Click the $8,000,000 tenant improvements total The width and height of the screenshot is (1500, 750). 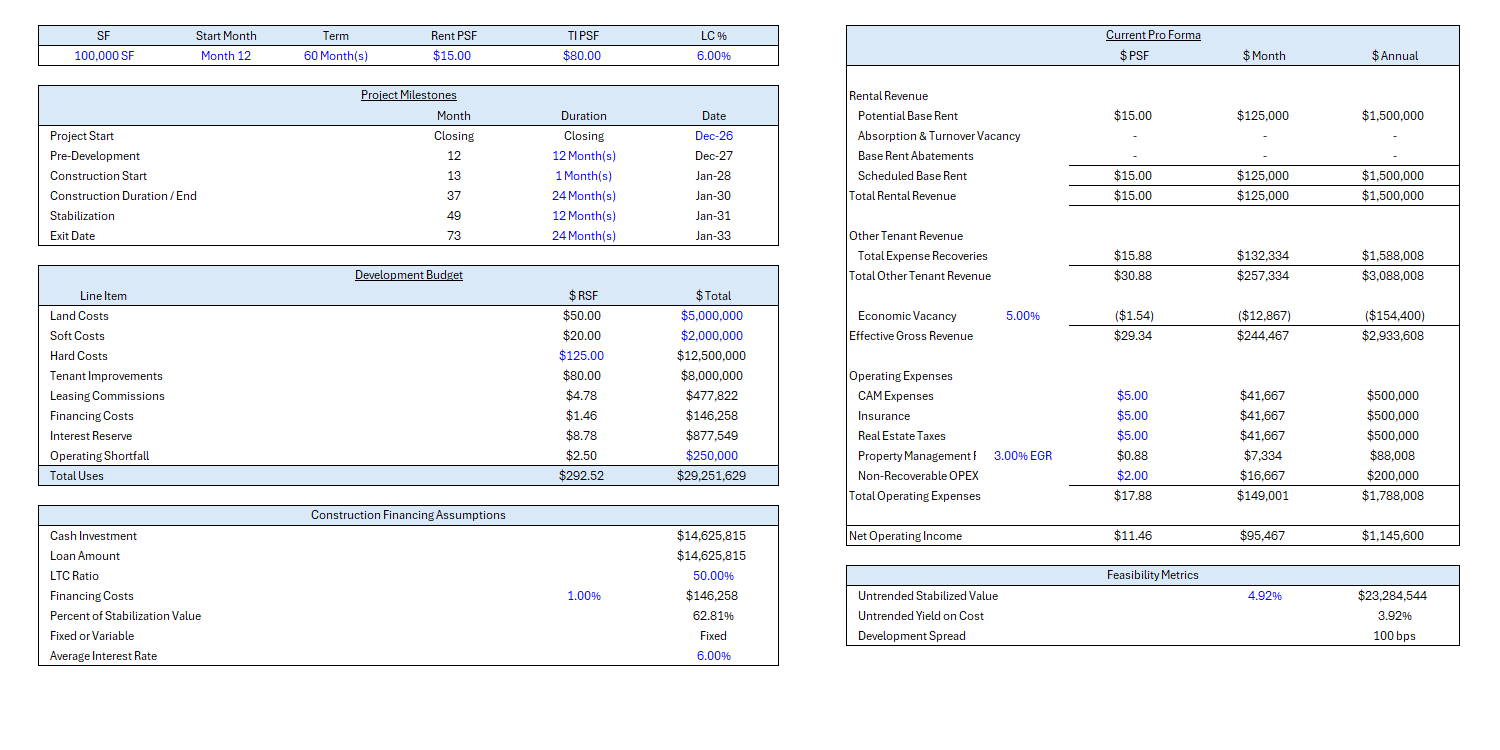[712, 376]
